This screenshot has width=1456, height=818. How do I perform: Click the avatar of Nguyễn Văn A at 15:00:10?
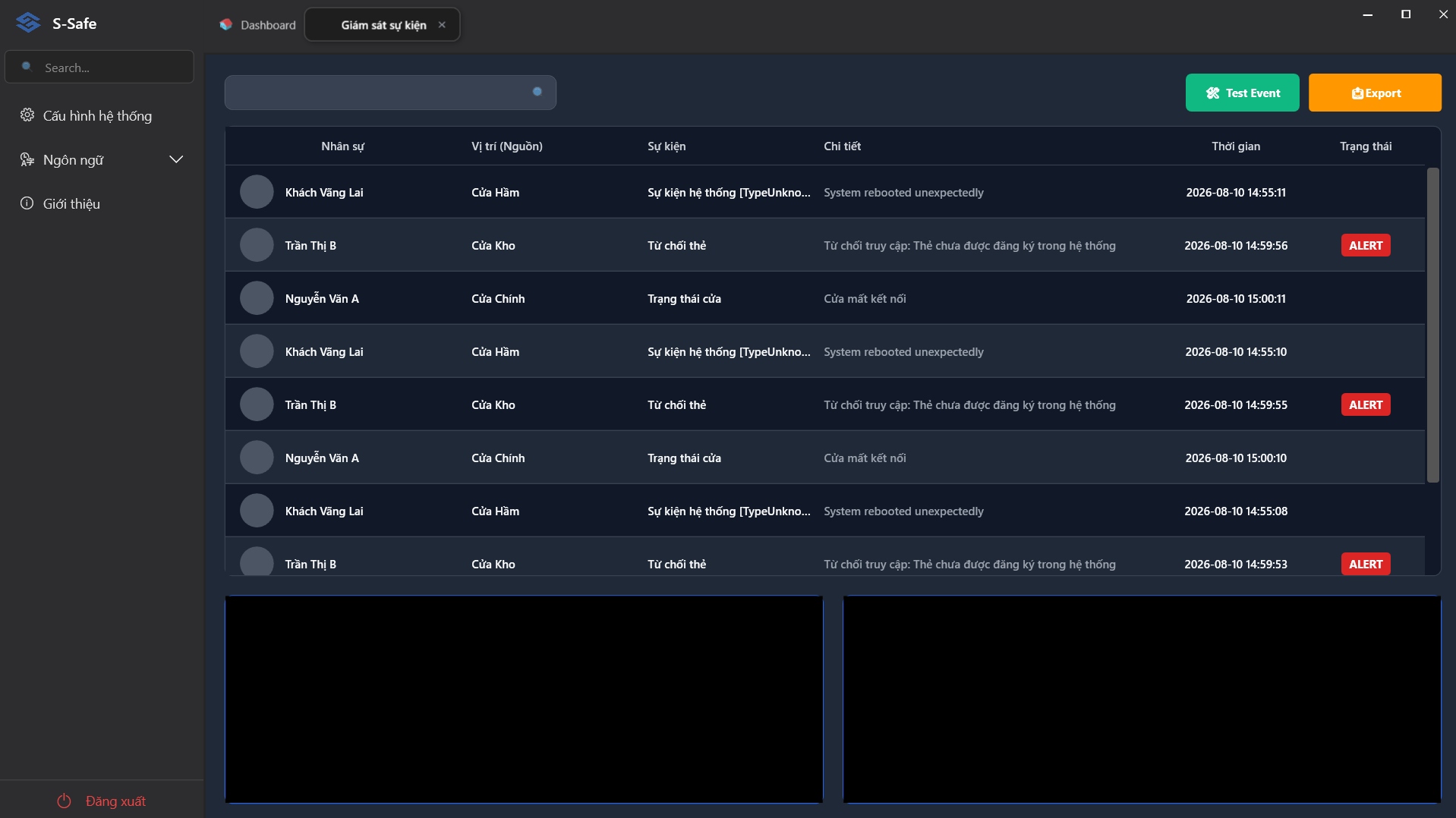click(x=257, y=458)
